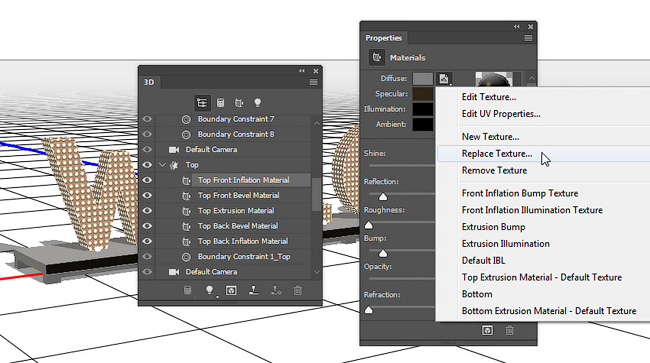Open the Diffuse texture file icon
The image size is (650, 363).
coord(444,78)
